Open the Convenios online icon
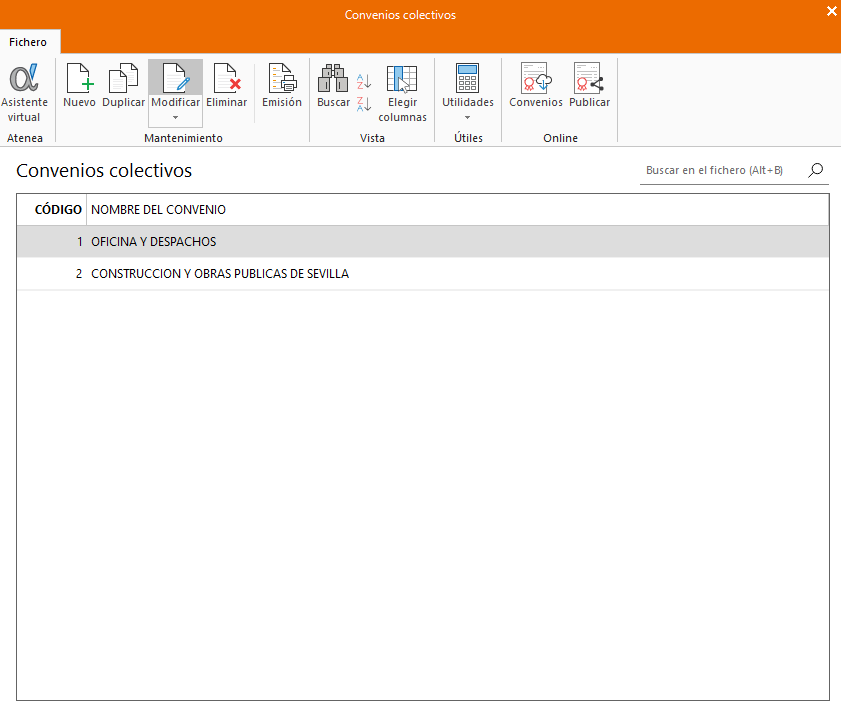 (x=536, y=79)
